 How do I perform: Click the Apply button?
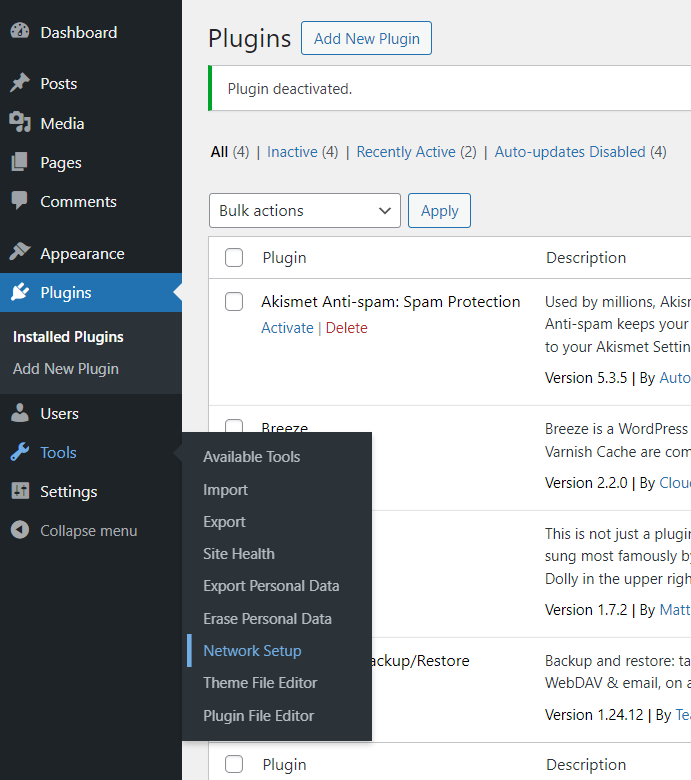click(x=439, y=210)
